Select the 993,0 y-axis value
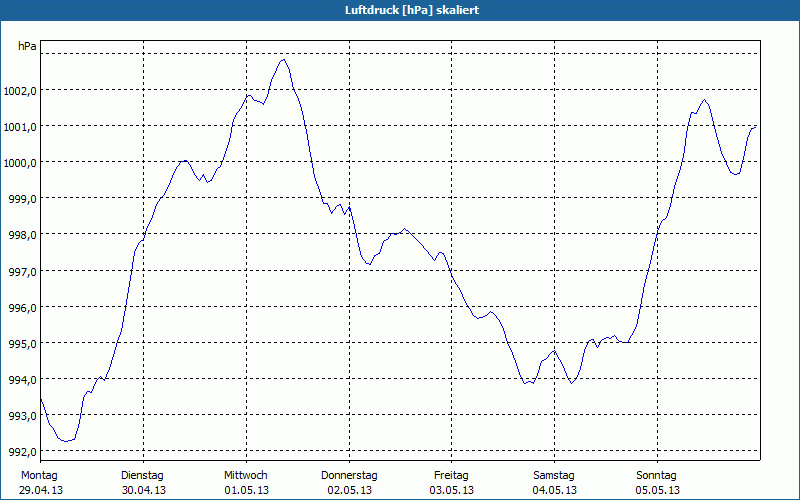Image resolution: width=800 pixels, height=500 pixels. tap(22, 416)
